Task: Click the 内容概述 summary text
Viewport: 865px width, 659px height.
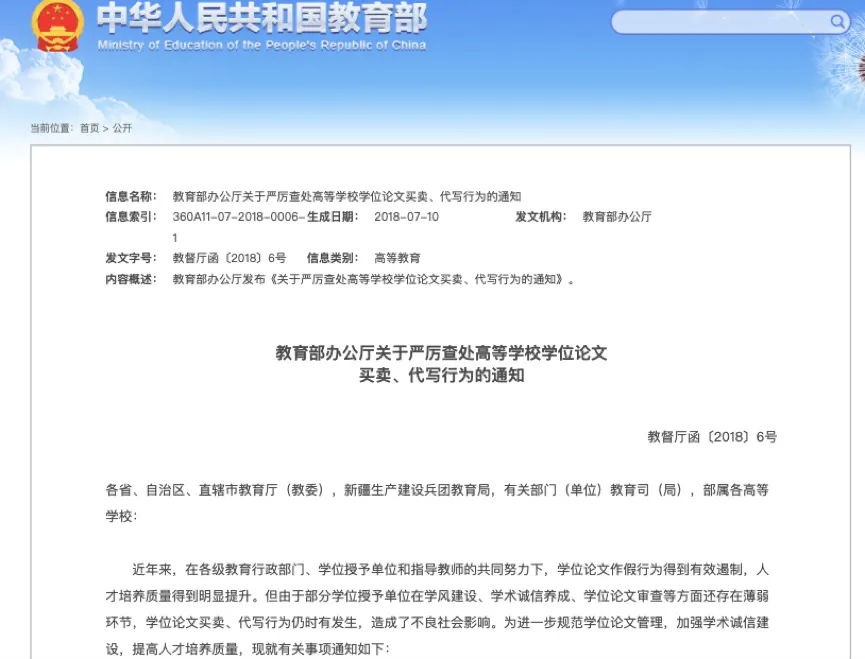Action: tap(374, 279)
